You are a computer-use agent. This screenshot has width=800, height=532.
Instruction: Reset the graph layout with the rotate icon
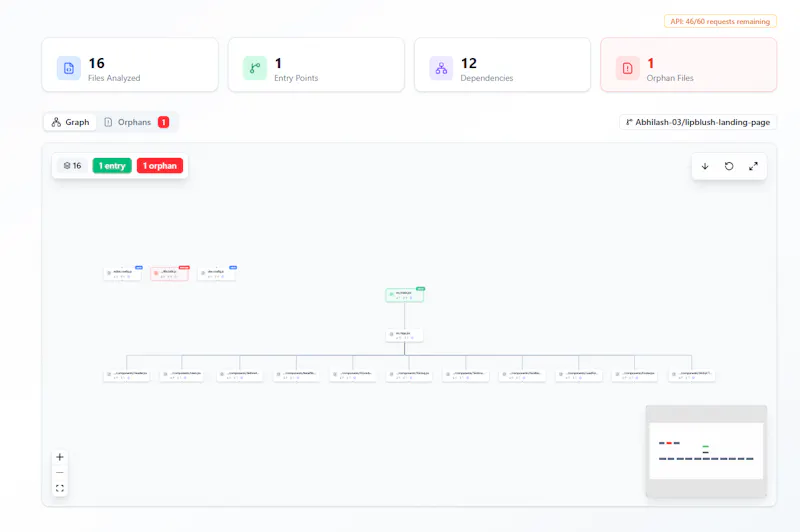point(729,166)
